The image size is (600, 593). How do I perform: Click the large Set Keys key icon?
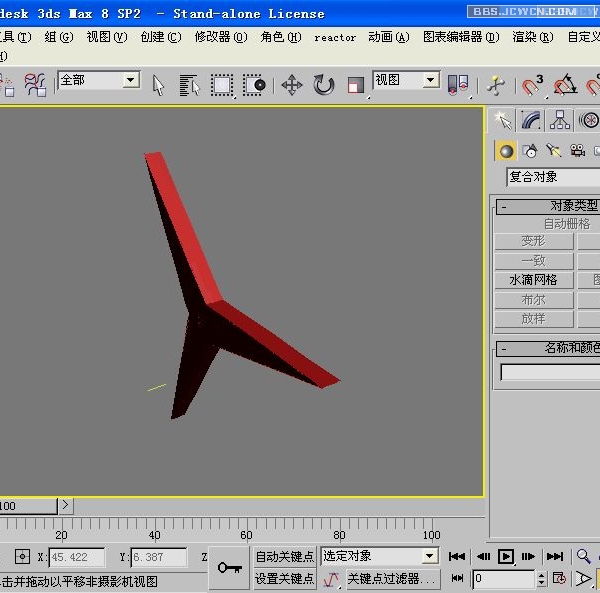click(x=229, y=568)
